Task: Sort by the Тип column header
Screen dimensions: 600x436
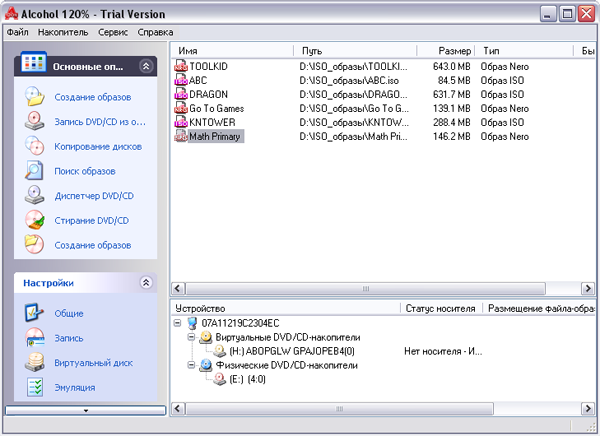Action: click(524, 51)
